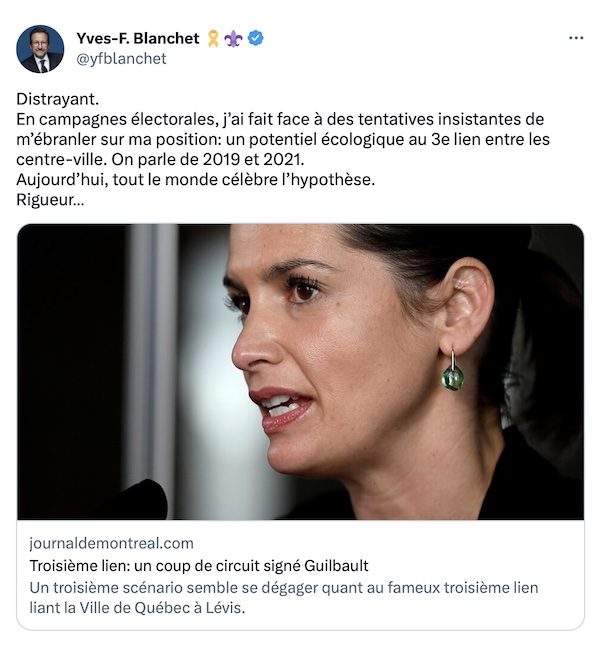This screenshot has width=600, height=651.
Task: Click tweet line starting 'm'ébranler sur ma position'
Action: (x=283, y=140)
